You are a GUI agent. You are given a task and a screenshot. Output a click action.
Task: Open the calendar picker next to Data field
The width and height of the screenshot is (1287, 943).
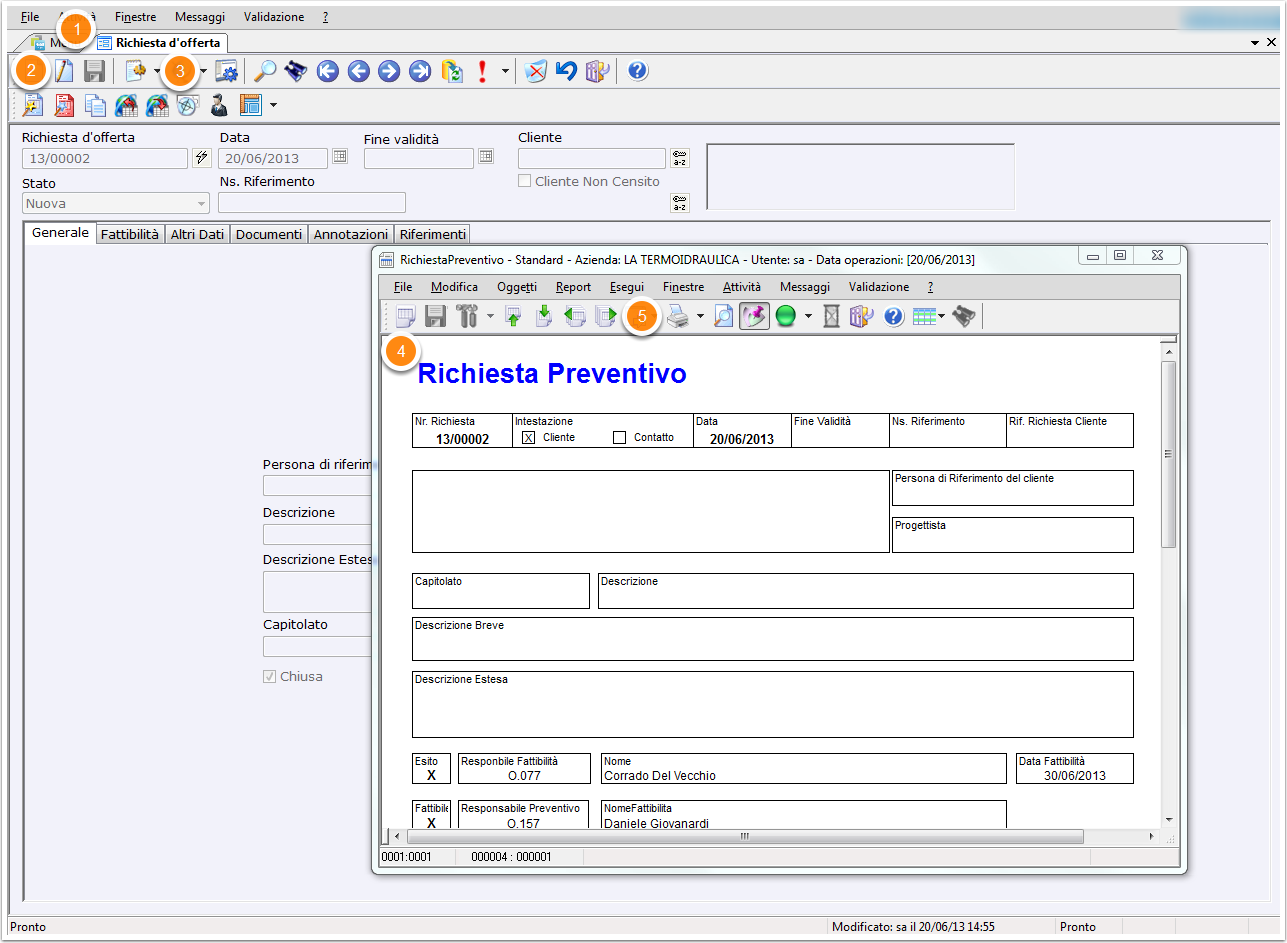[340, 156]
